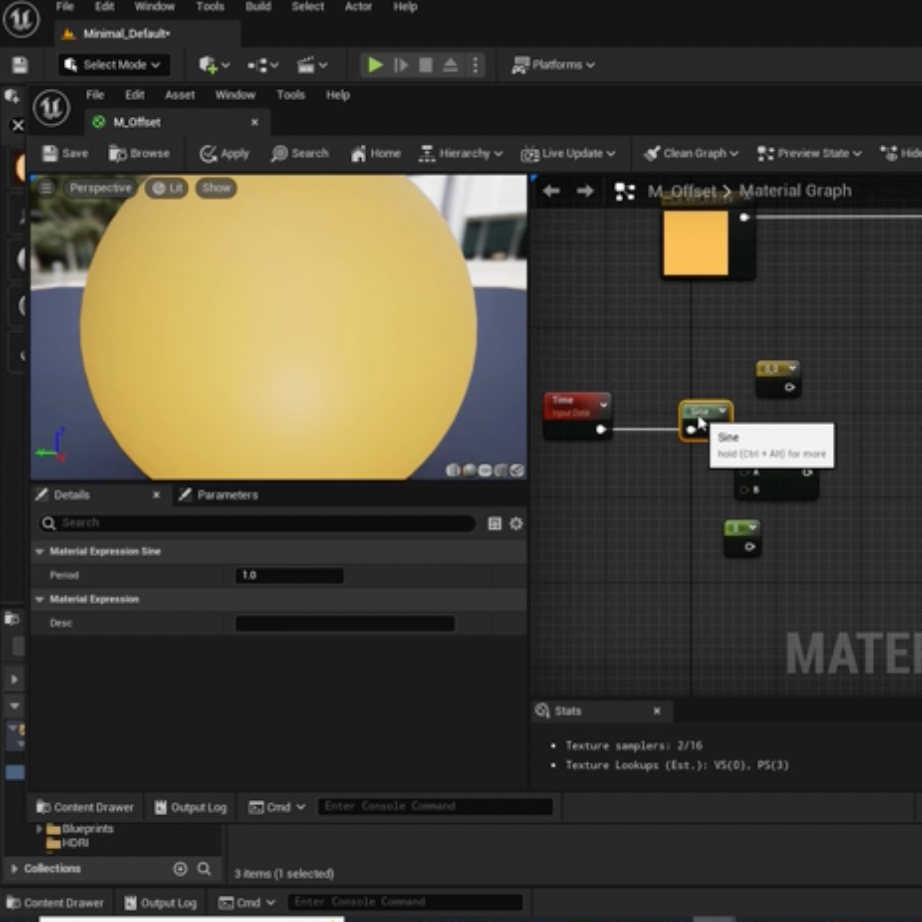Expand the Hierarchy dropdown
922x922 pixels.
tap(460, 153)
